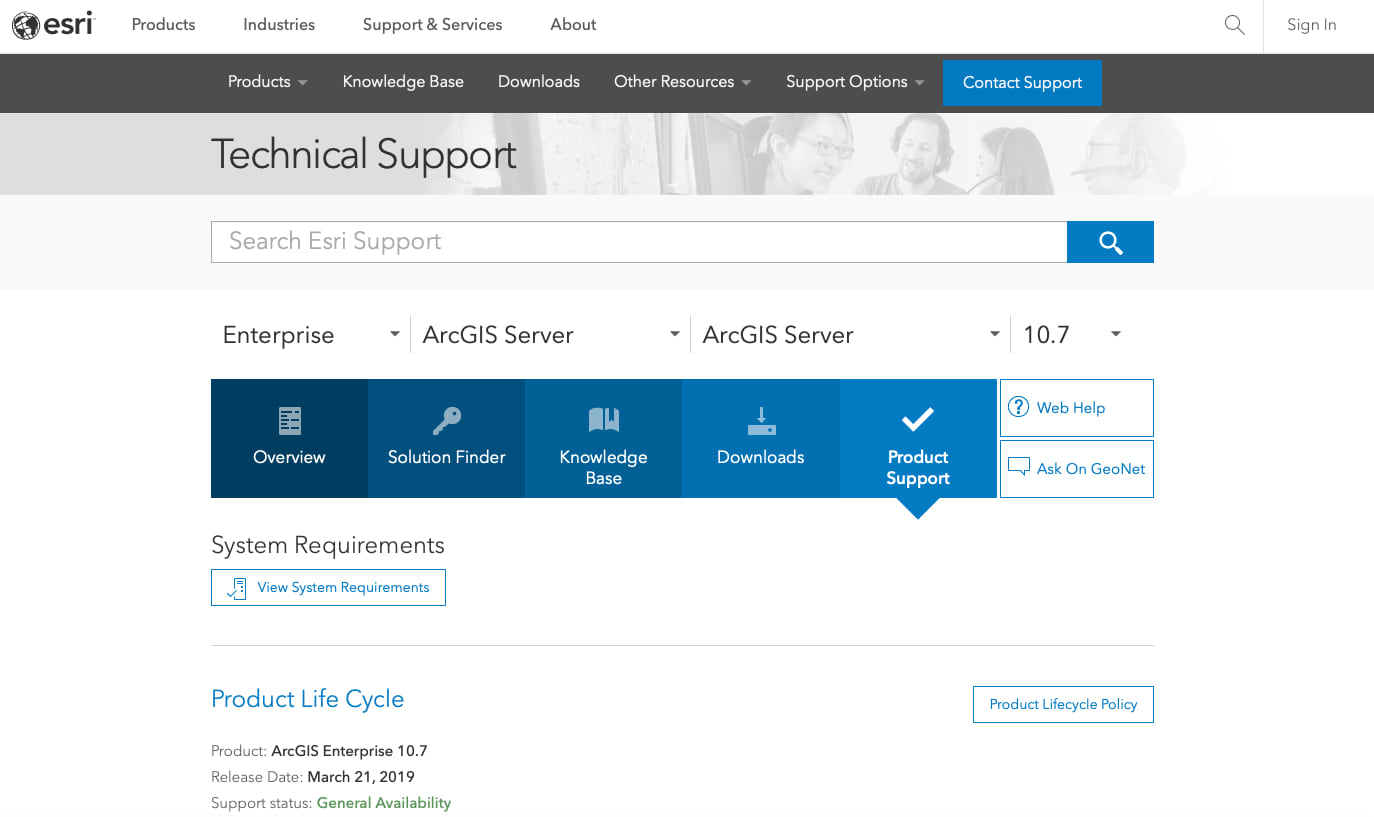Screen dimensions: 1374x817
Task: Open the Support Options menu
Action: click(855, 82)
